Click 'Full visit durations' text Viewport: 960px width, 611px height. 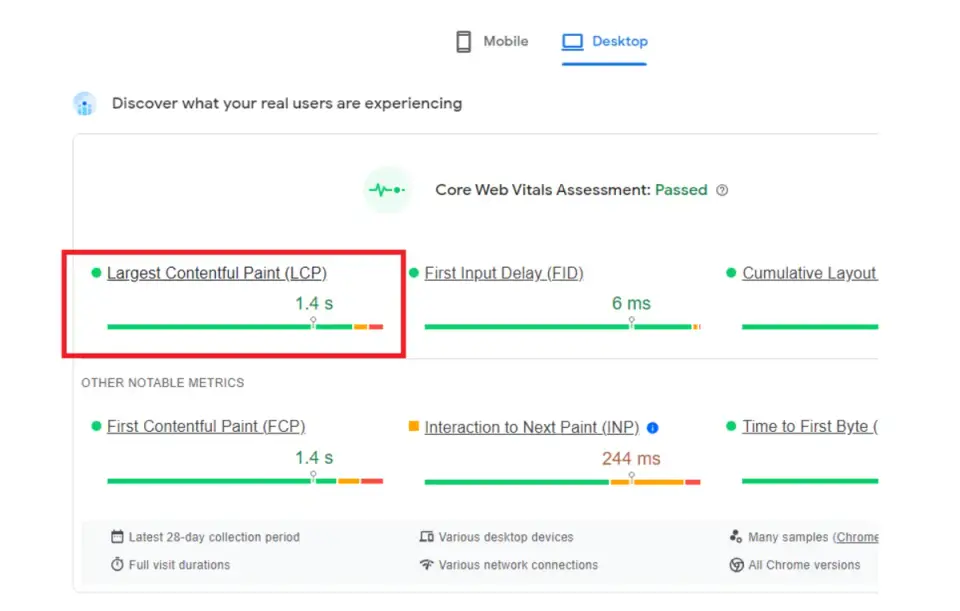click(179, 564)
